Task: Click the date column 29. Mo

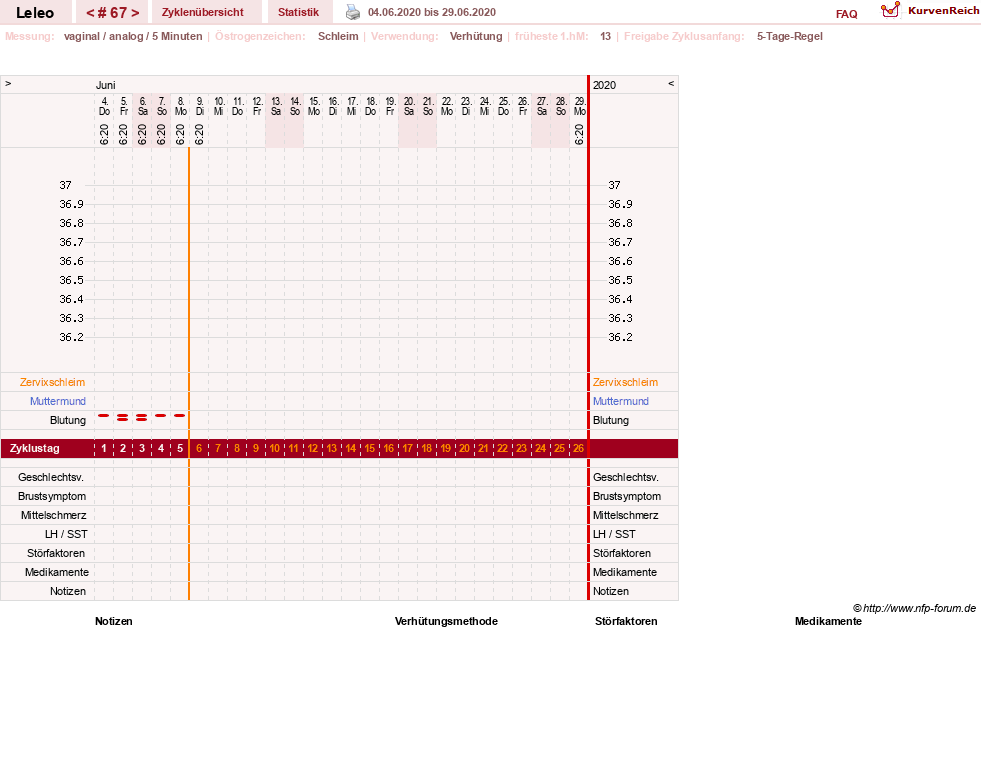Action: (580, 106)
